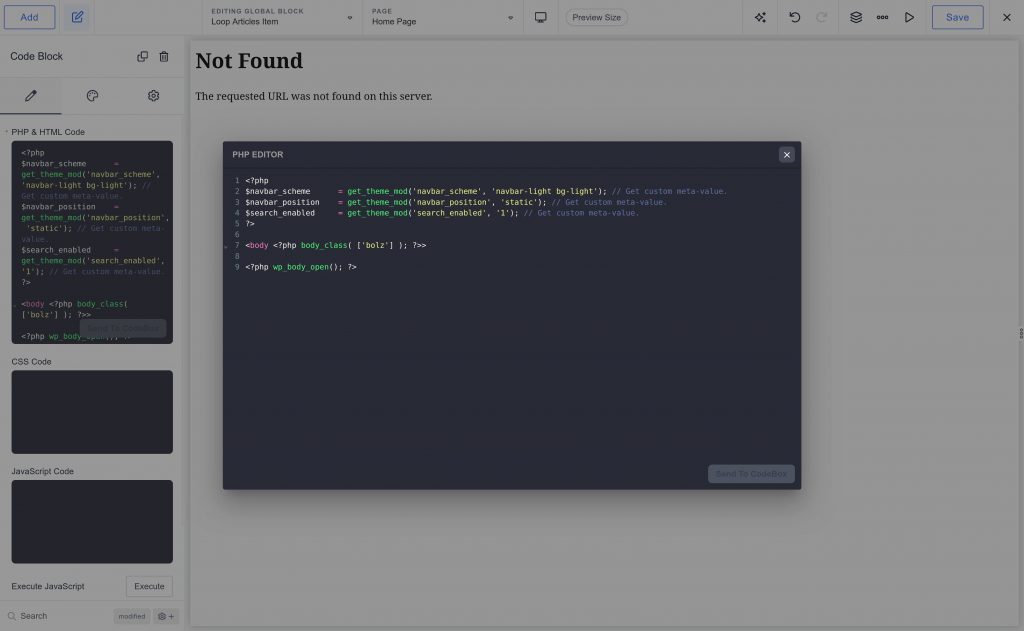The width and height of the screenshot is (1024, 631).
Task: Duplicate the Code Block via copy icon
Action: [143, 56]
